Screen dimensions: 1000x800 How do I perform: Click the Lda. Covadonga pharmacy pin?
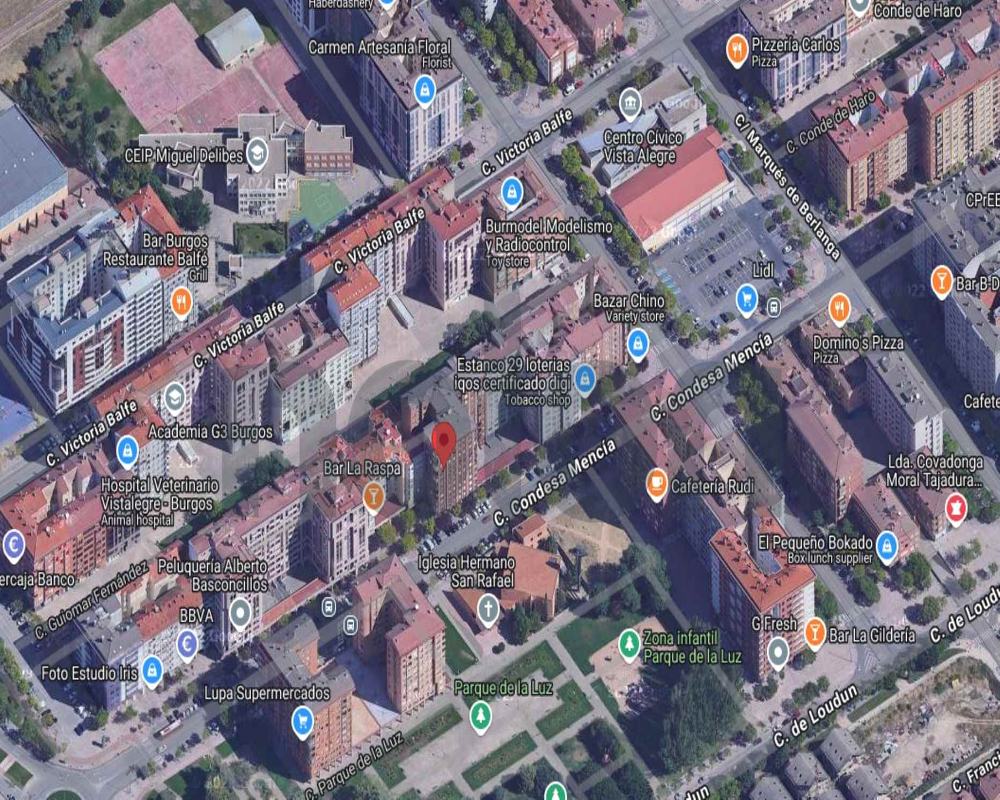tap(956, 508)
